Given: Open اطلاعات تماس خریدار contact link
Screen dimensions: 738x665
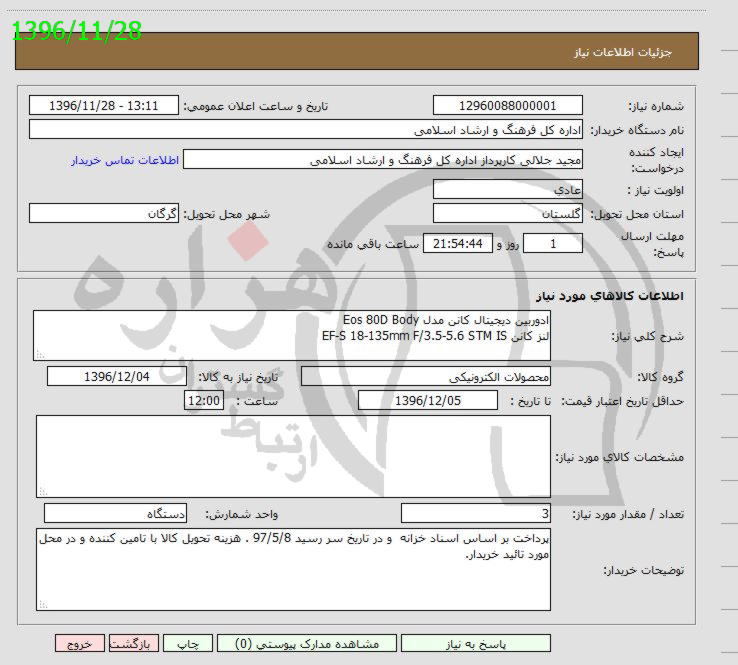Looking at the screenshot, I should click(124, 160).
